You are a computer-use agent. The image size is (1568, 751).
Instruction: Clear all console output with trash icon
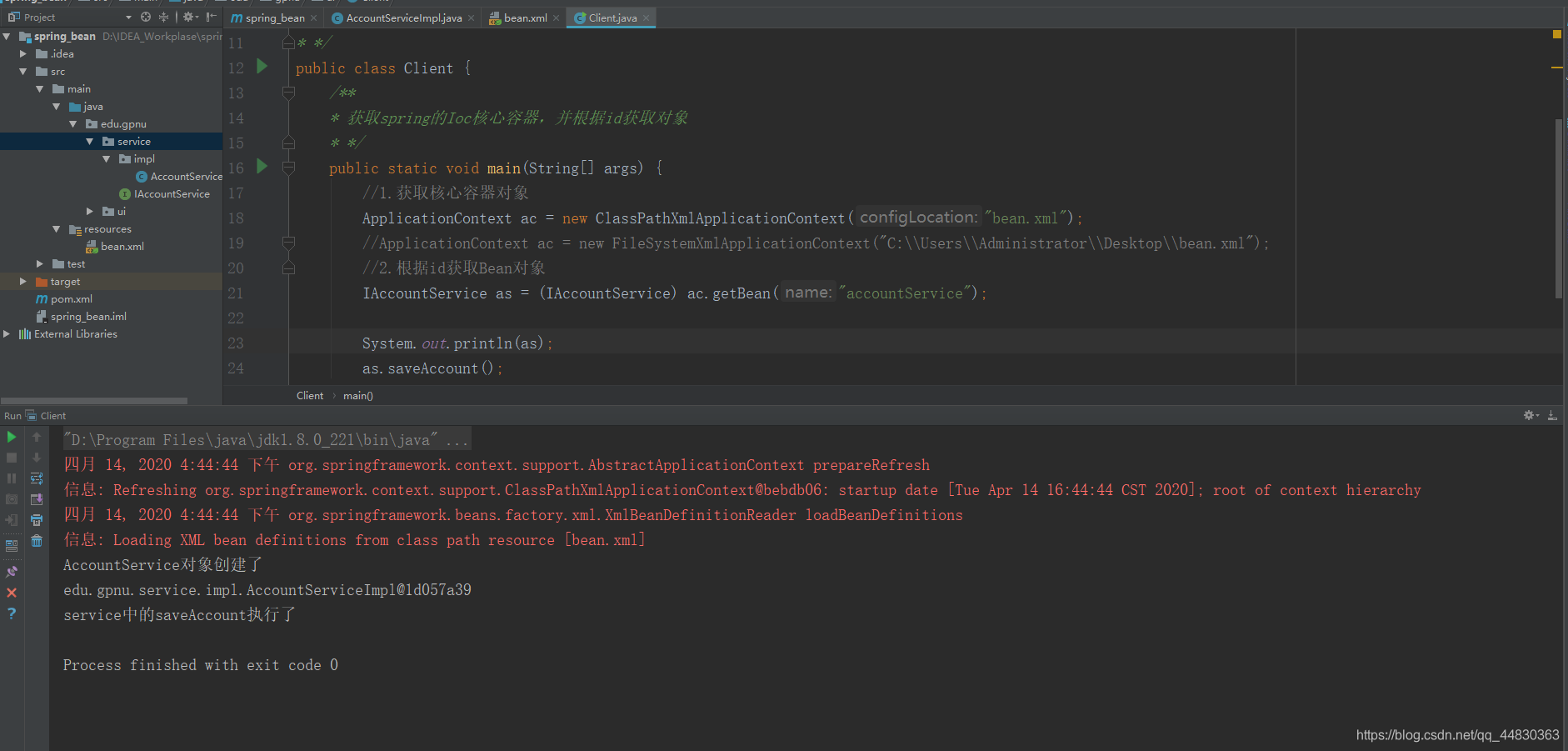37,541
